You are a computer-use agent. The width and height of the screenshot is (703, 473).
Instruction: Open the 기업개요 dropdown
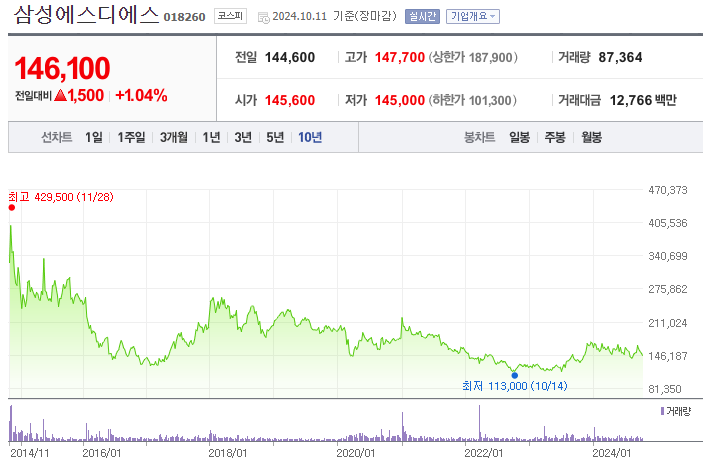click(473, 17)
